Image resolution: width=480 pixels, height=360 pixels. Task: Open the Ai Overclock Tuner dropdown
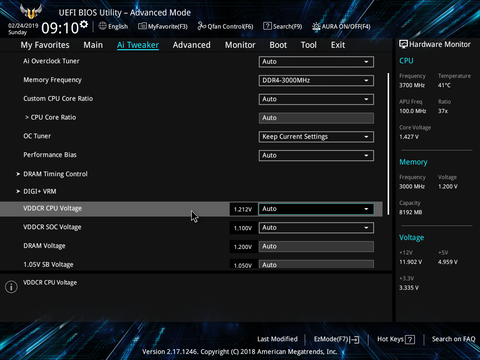(316, 62)
